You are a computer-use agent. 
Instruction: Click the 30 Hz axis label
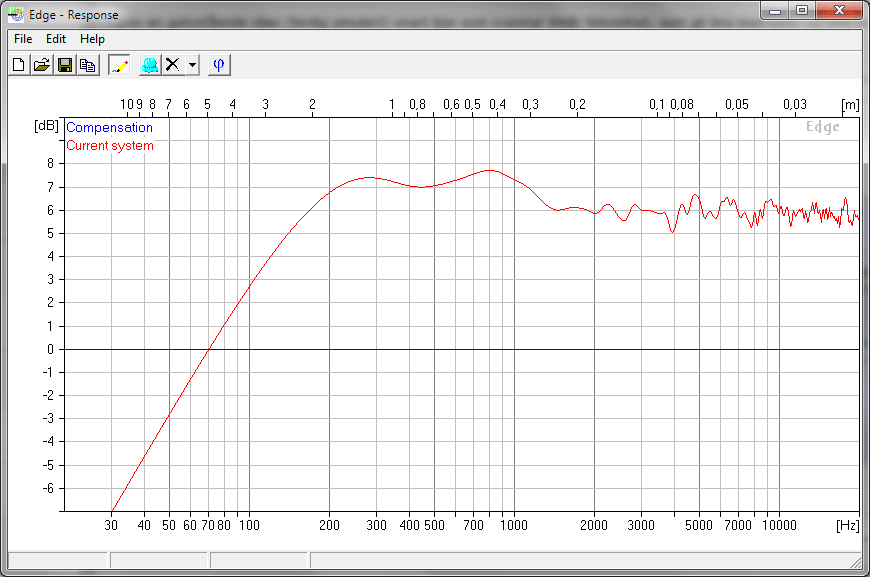(x=111, y=525)
